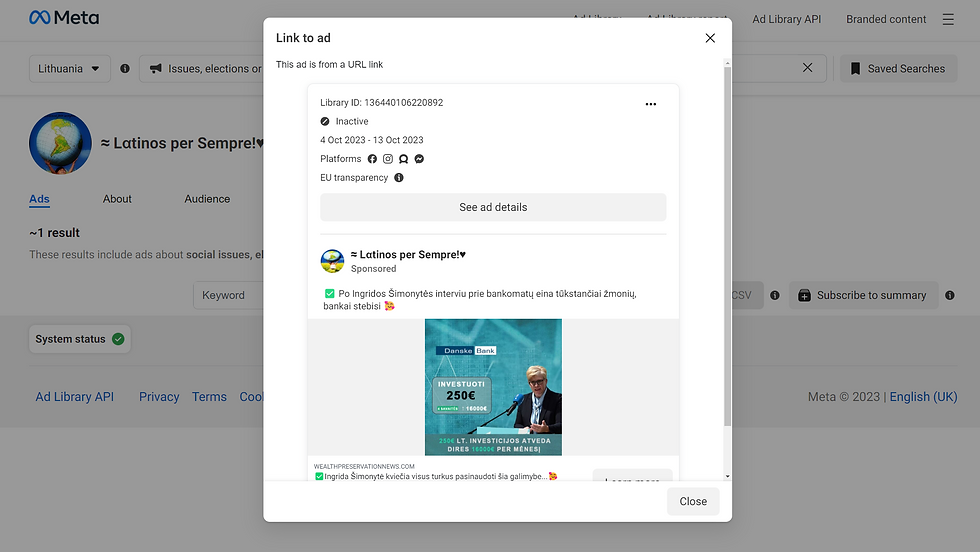Click the Close button in dialog footer

(x=693, y=501)
